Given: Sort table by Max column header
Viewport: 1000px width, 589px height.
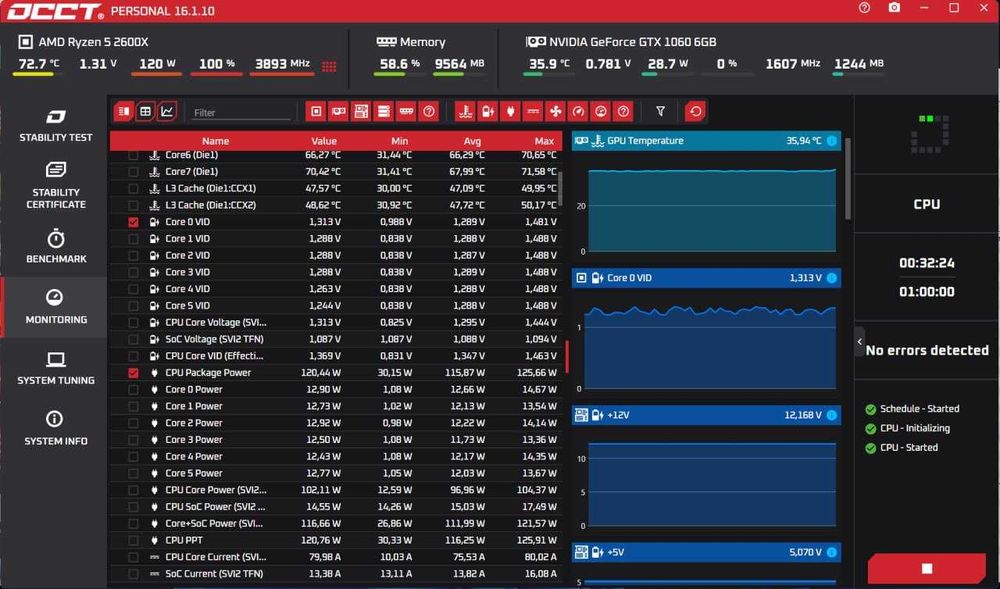Looking at the screenshot, I should (x=544, y=141).
